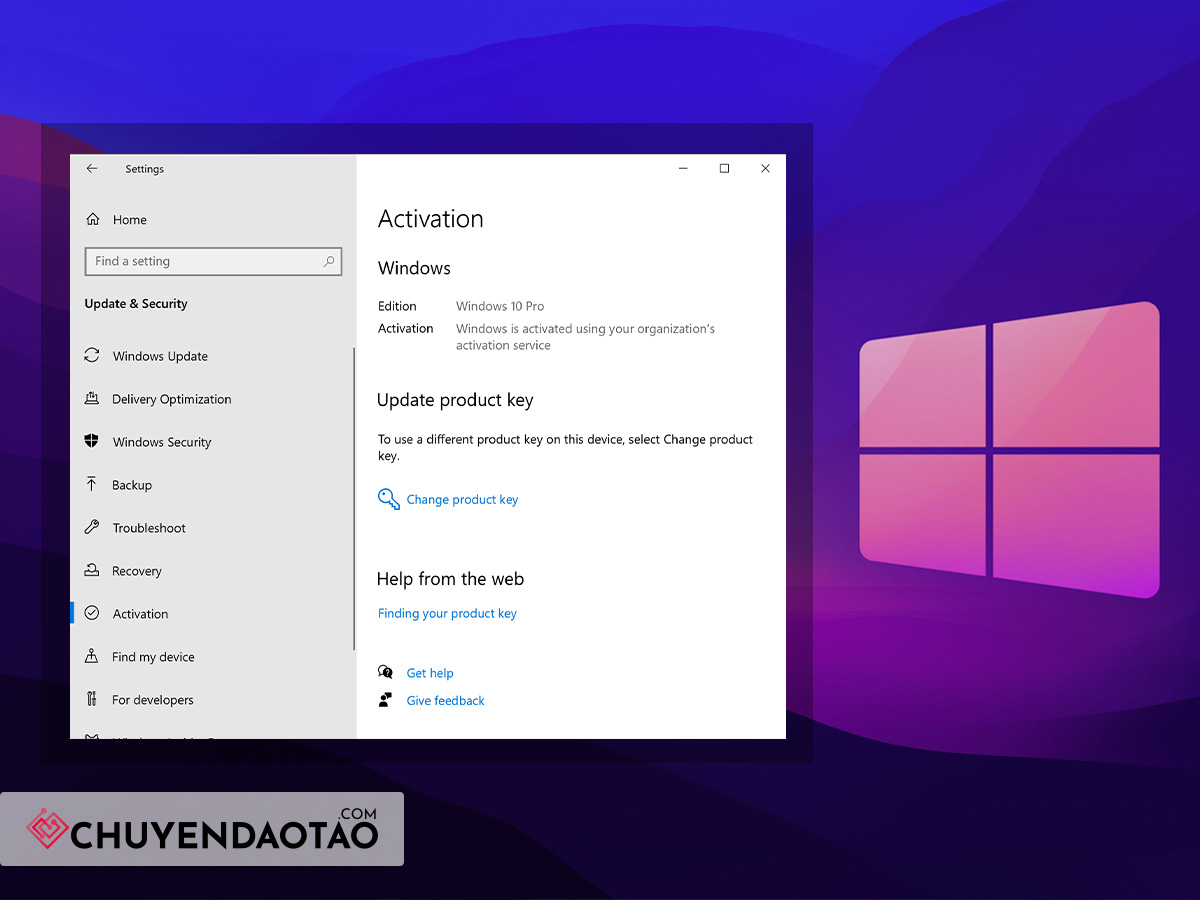Minimize the Settings window
The image size is (1200, 900).
[683, 169]
